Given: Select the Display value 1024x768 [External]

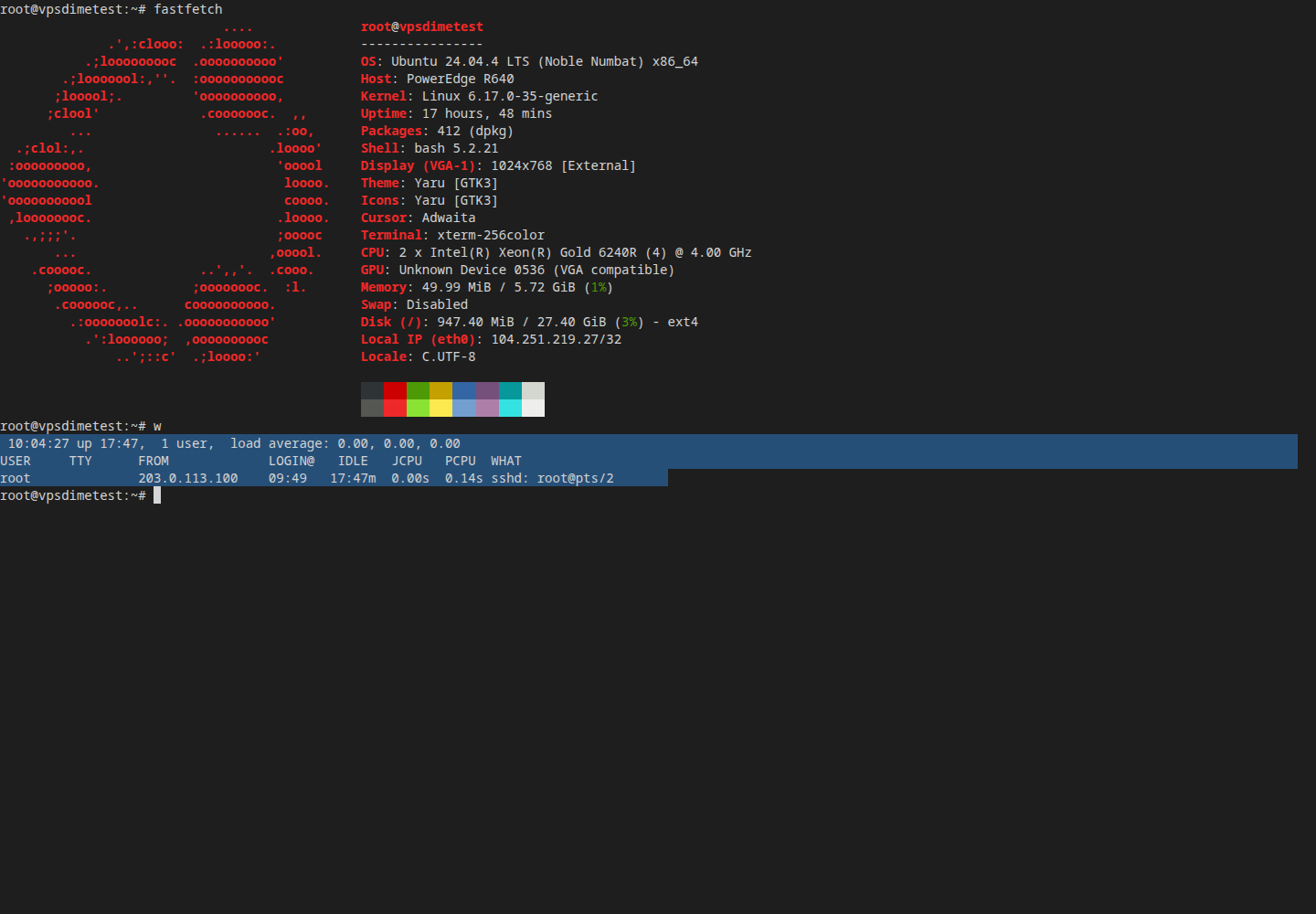Looking at the screenshot, I should tap(563, 165).
